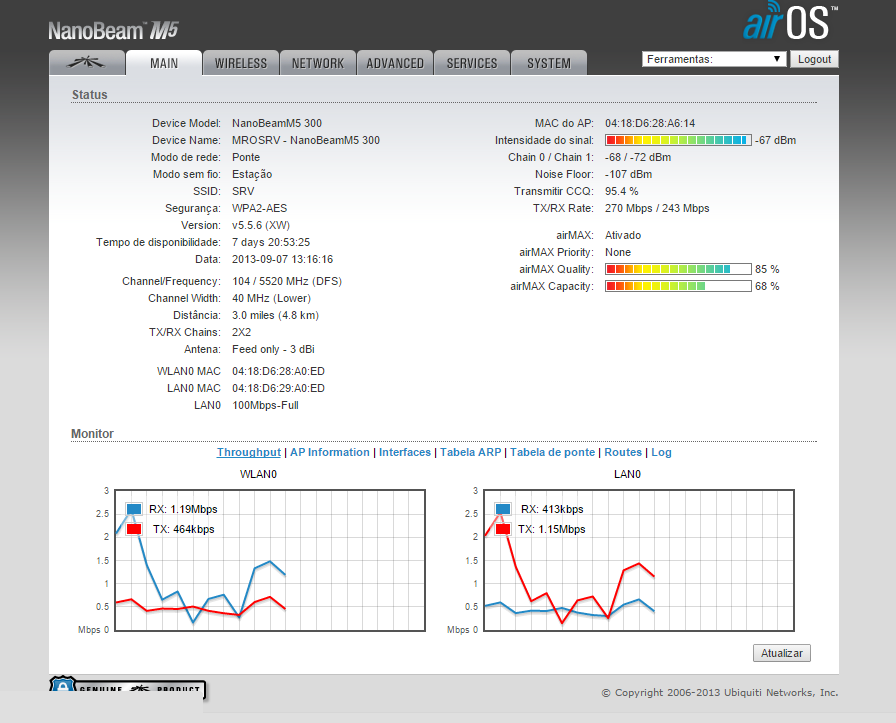The height and width of the screenshot is (723, 896).
Task: Select the TX/RX Chains value 2X2
Action: [241, 332]
